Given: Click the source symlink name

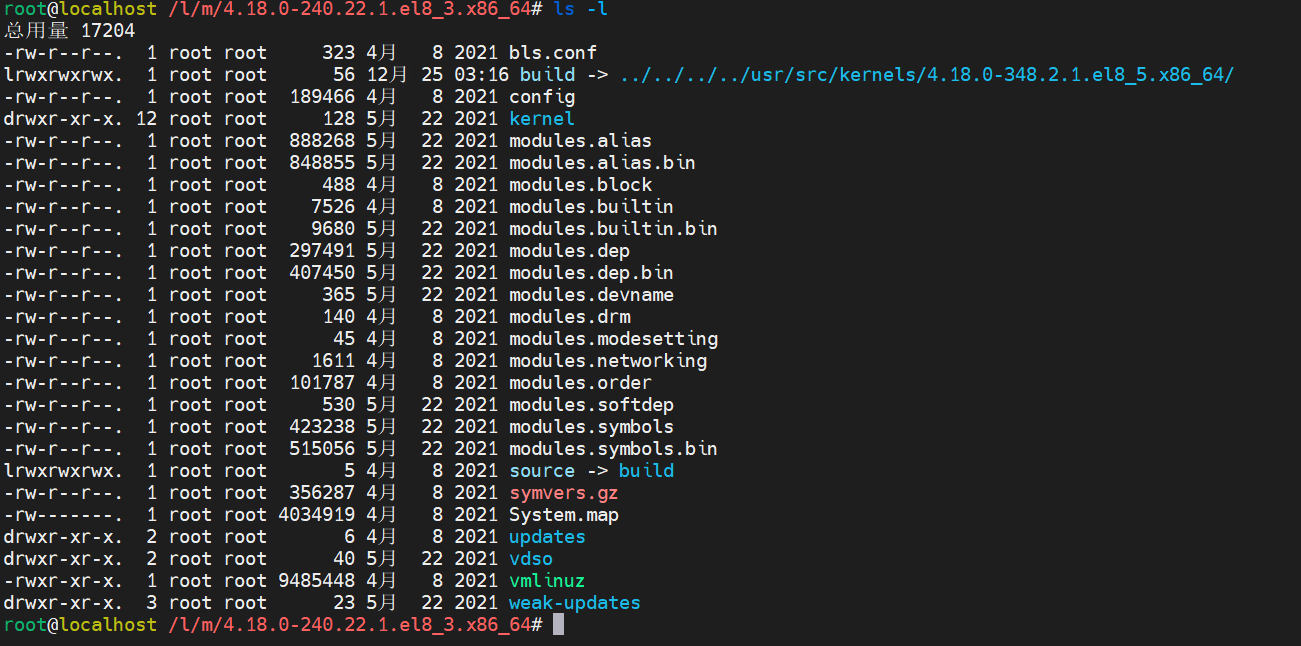Looking at the screenshot, I should 542,471.
